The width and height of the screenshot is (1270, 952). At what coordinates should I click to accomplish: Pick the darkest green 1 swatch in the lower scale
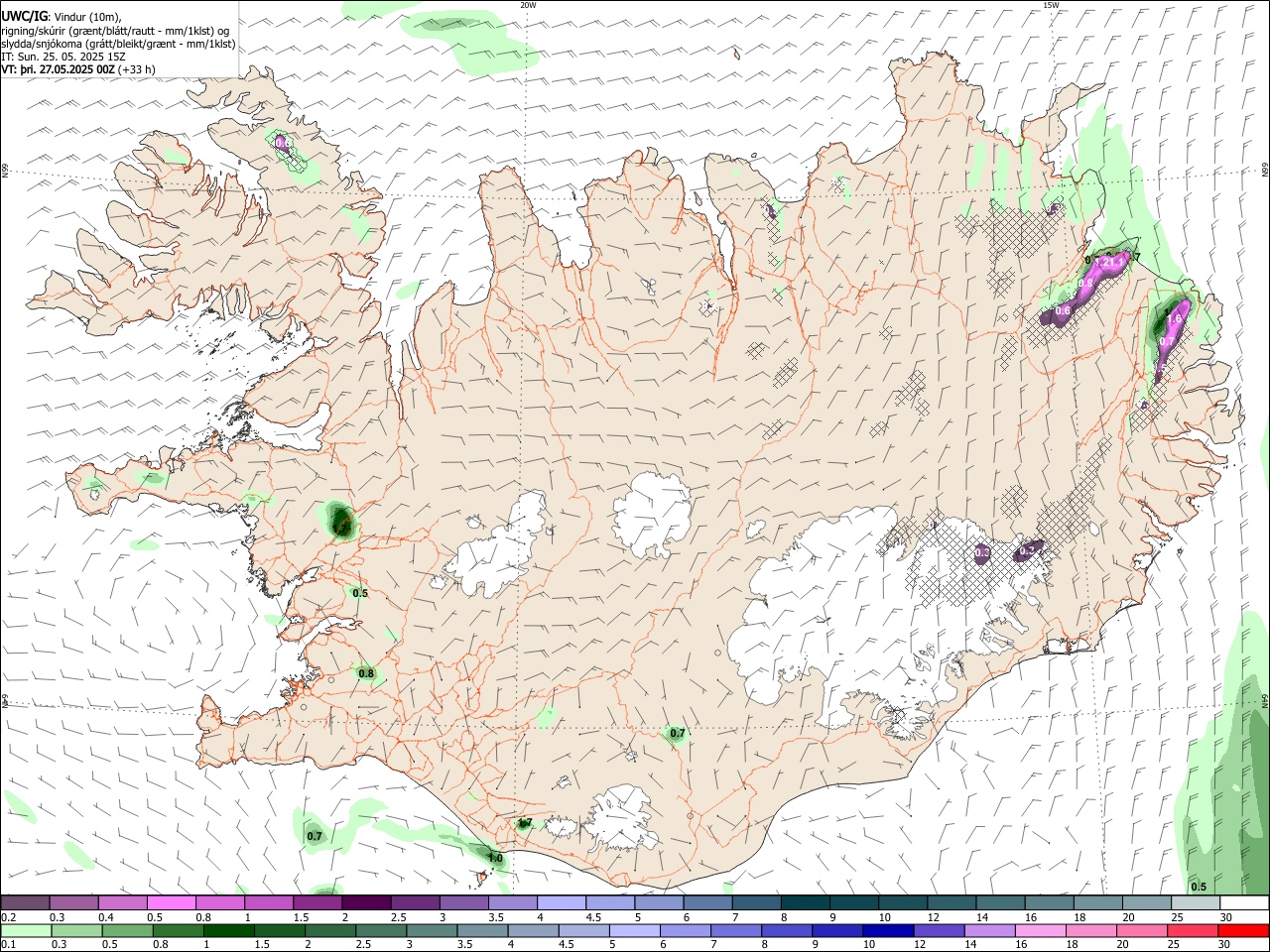tap(228, 930)
